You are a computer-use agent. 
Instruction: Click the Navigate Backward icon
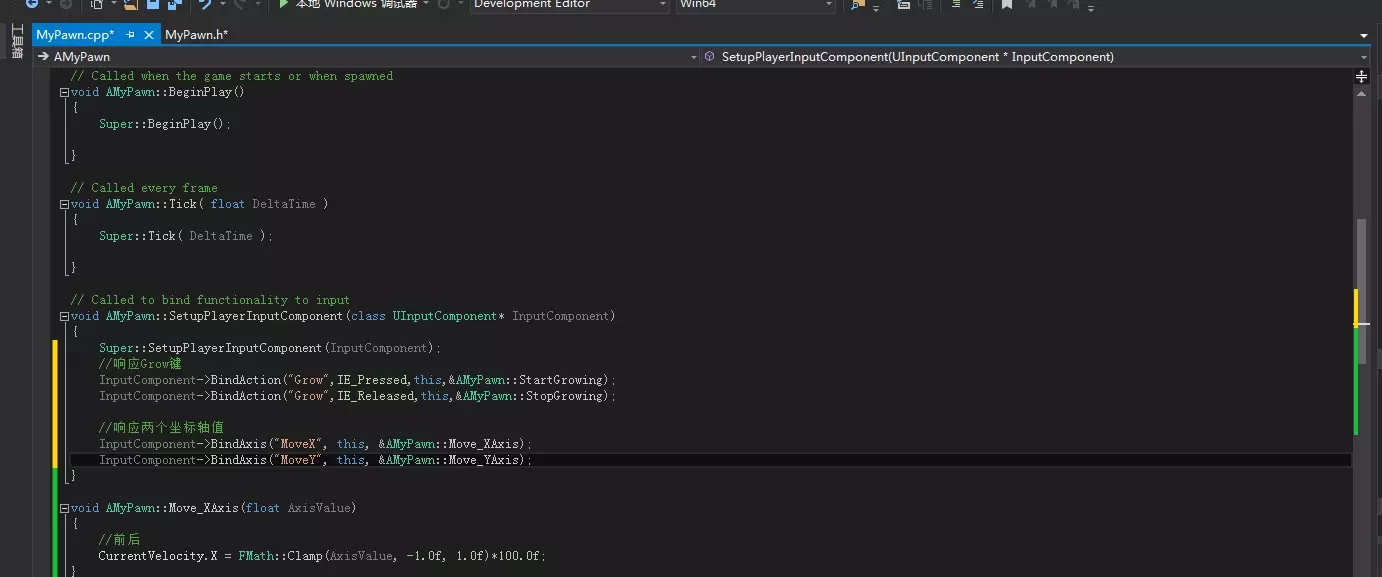[32, 4]
